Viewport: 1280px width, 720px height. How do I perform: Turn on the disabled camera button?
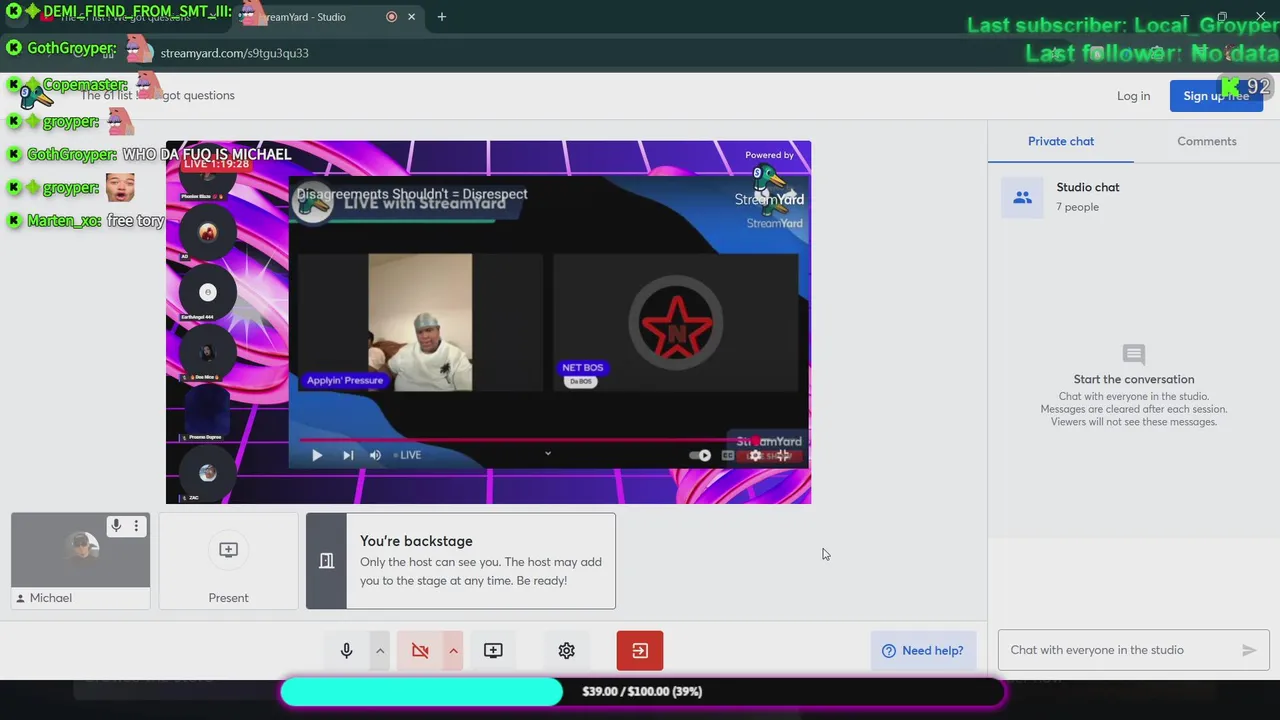[x=420, y=651]
